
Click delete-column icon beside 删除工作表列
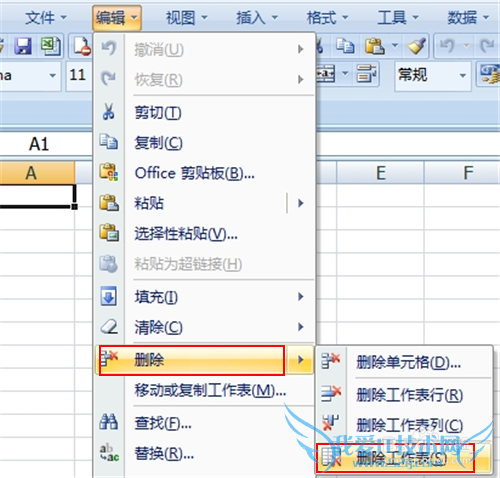pyautogui.click(x=331, y=423)
